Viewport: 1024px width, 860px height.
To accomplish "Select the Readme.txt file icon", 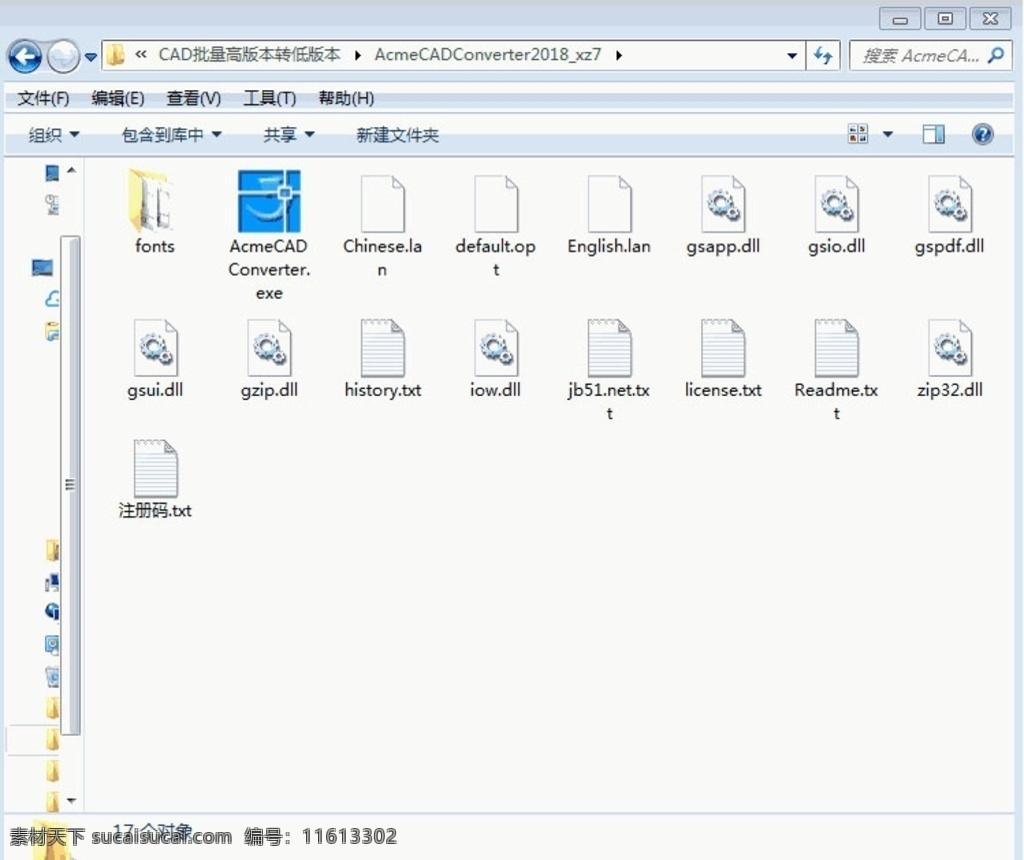I will (x=837, y=348).
